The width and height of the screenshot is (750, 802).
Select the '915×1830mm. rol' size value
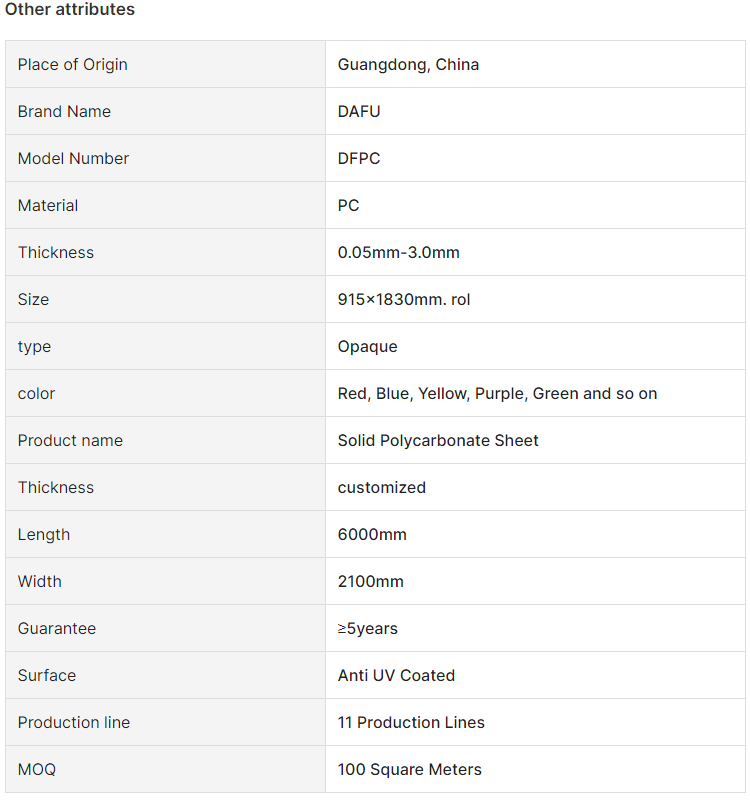point(404,300)
